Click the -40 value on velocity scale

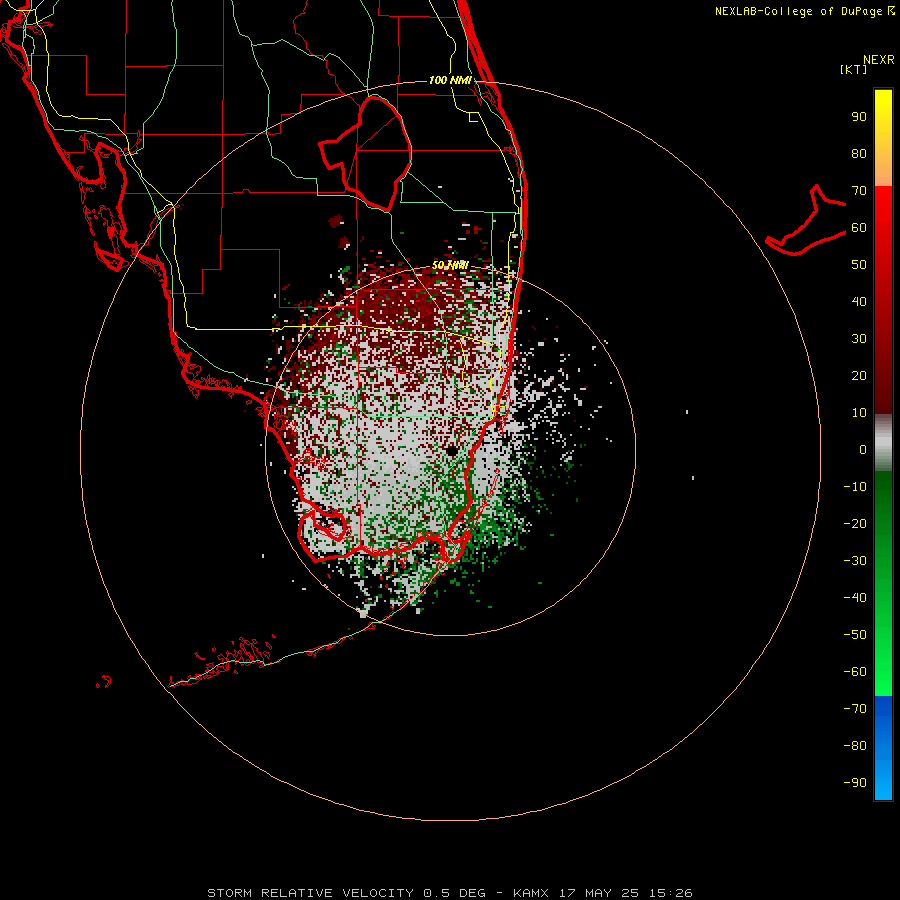tap(855, 598)
